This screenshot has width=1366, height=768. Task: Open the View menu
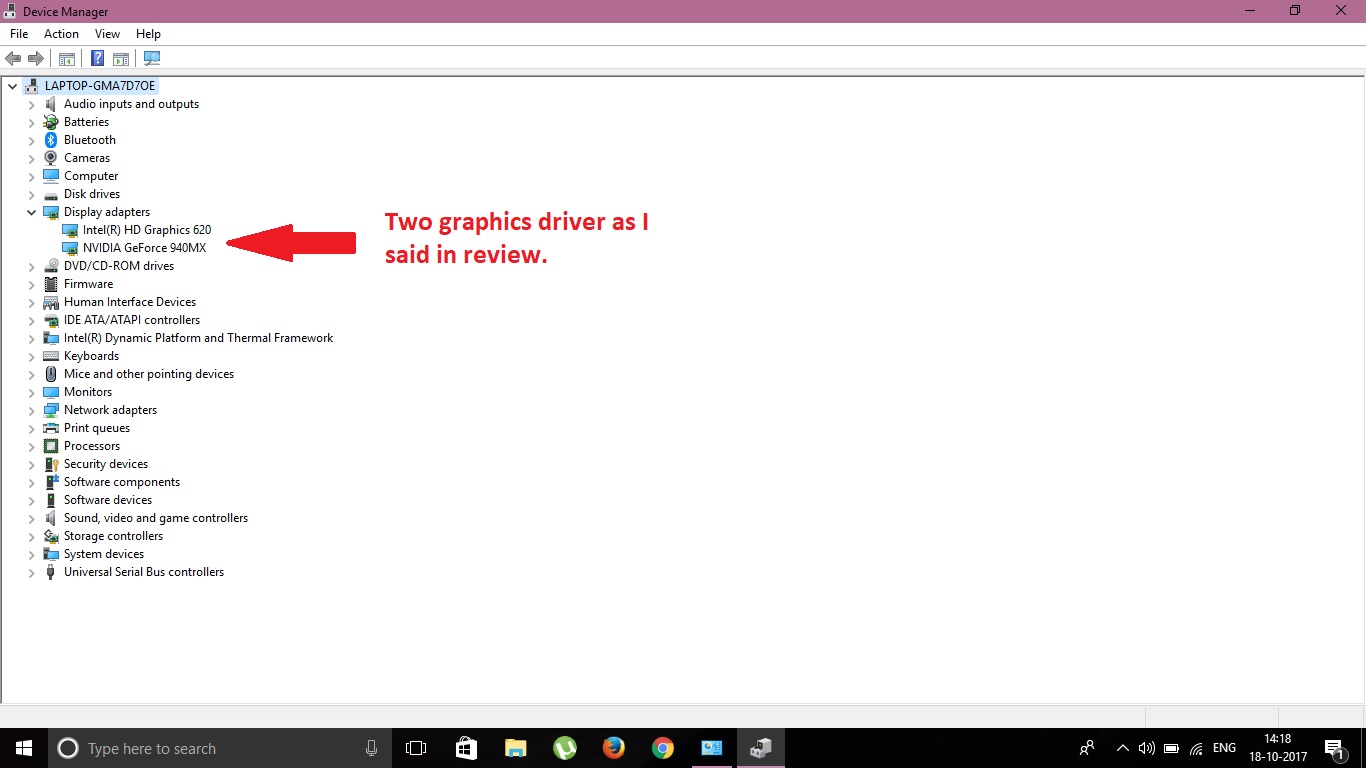tap(107, 34)
